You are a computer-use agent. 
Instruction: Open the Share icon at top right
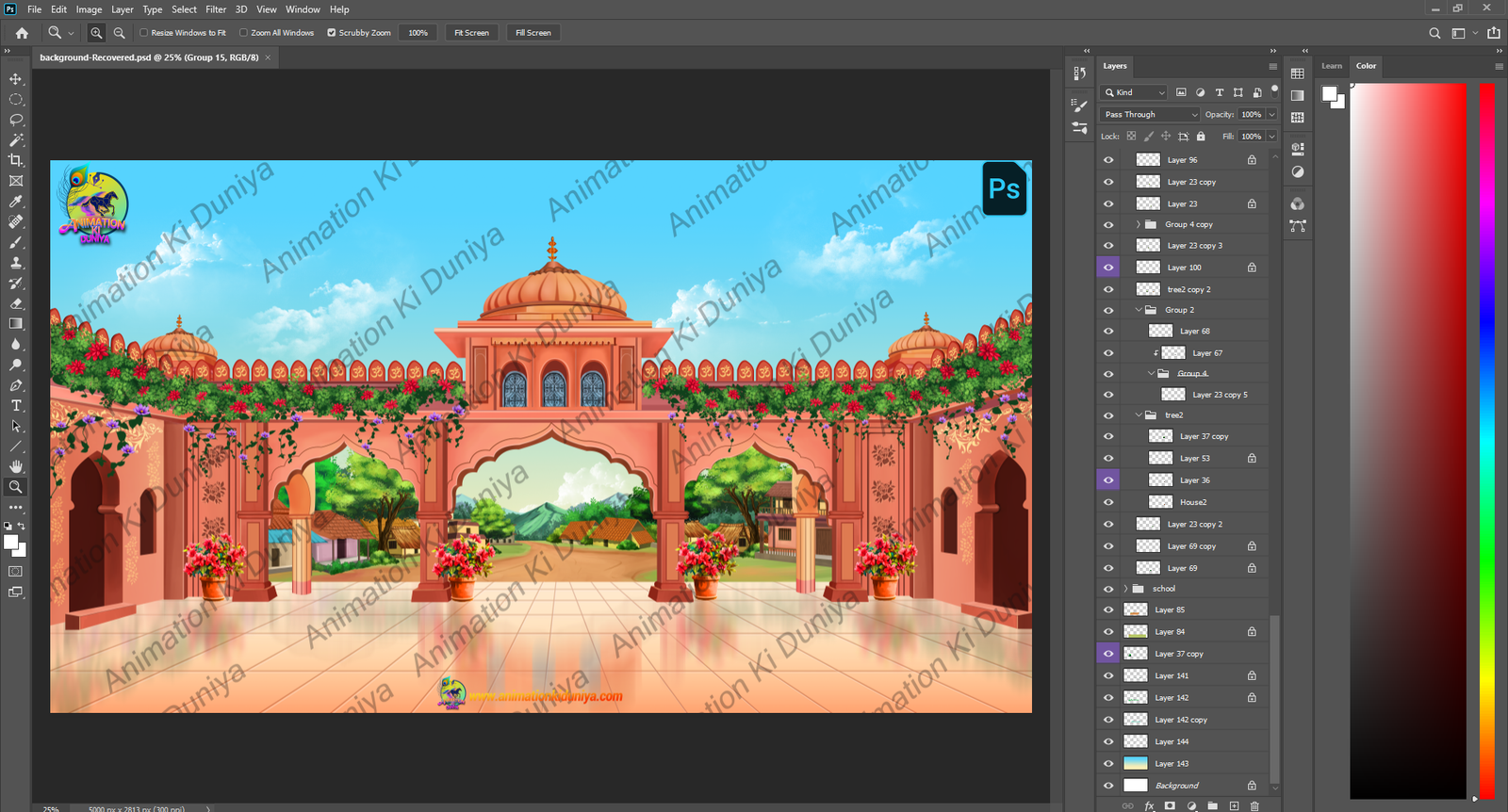click(x=1494, y=33)
